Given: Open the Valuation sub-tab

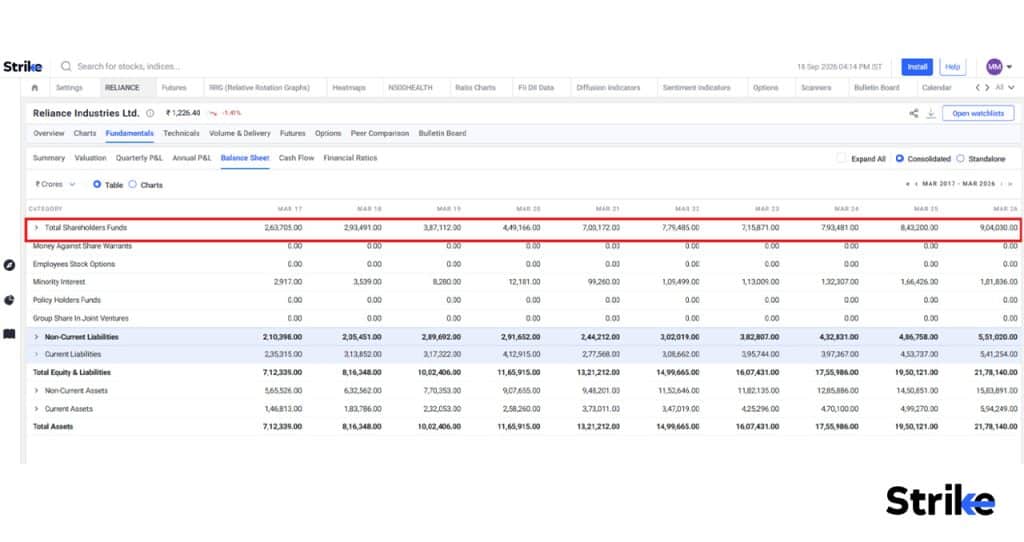Looking at the screenshot, I should pyautogui.click(x=90, y=158).
